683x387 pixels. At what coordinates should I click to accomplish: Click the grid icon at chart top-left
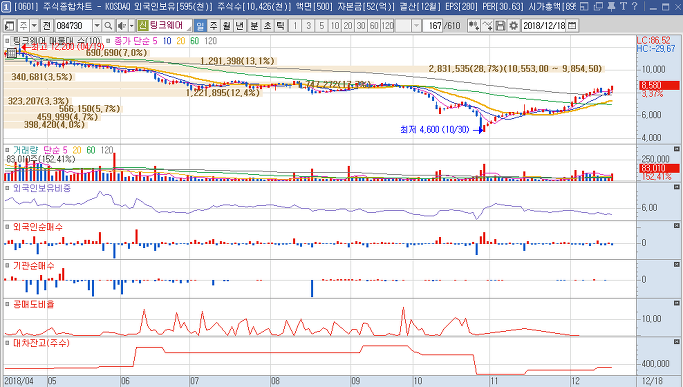point(12,54)
